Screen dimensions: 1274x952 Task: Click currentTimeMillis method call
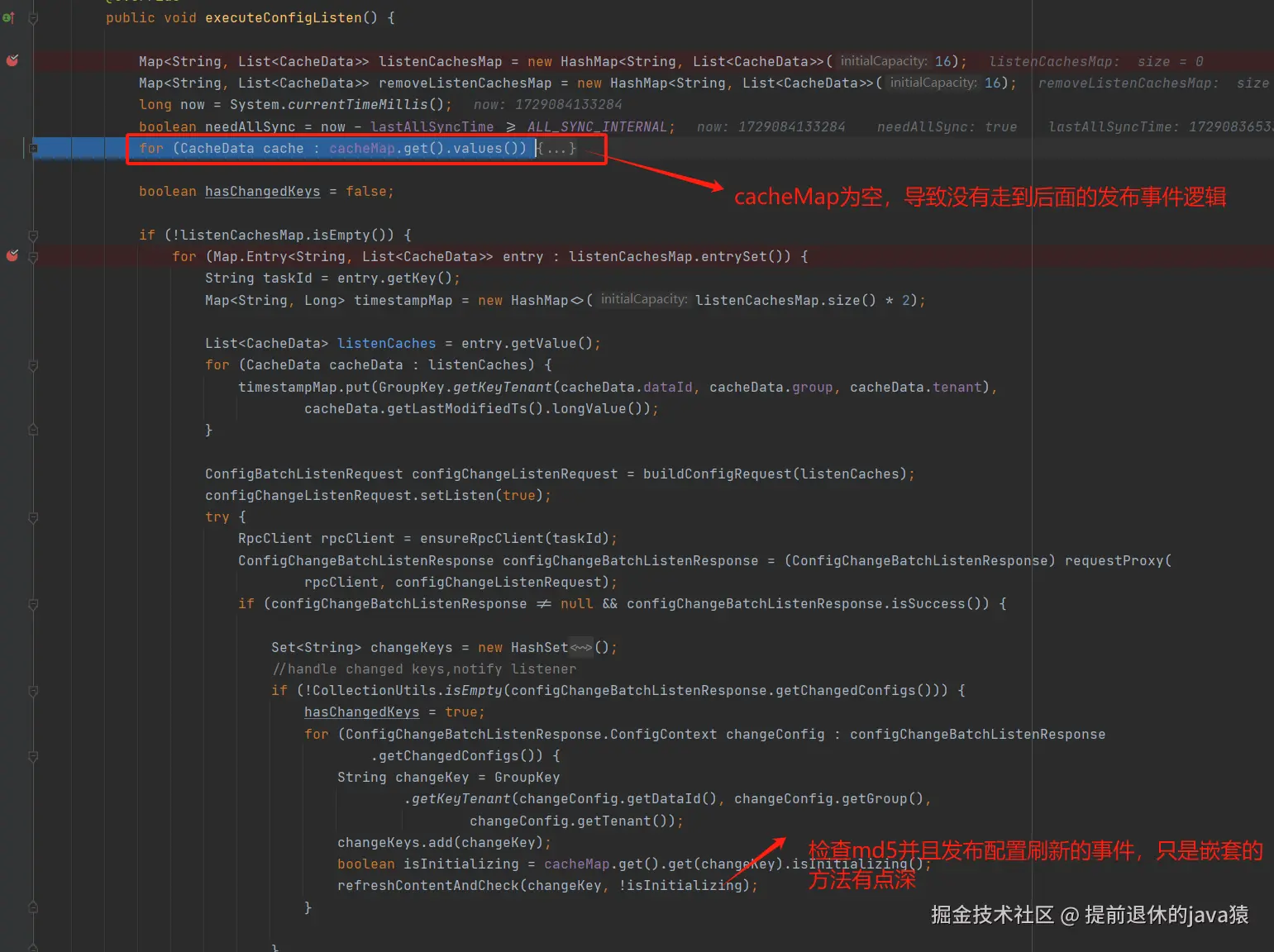pos(357,104)
